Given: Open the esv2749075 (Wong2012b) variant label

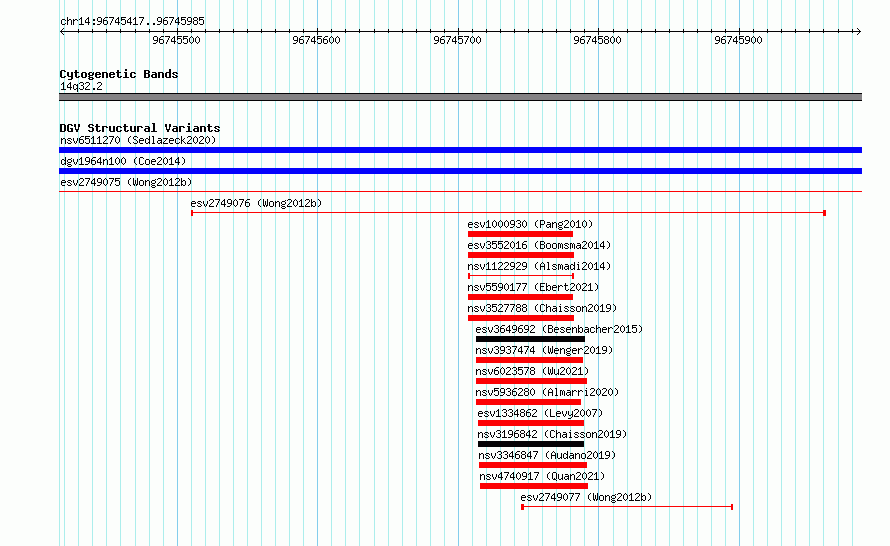Looking at the screenshot, I should point(126,182).
